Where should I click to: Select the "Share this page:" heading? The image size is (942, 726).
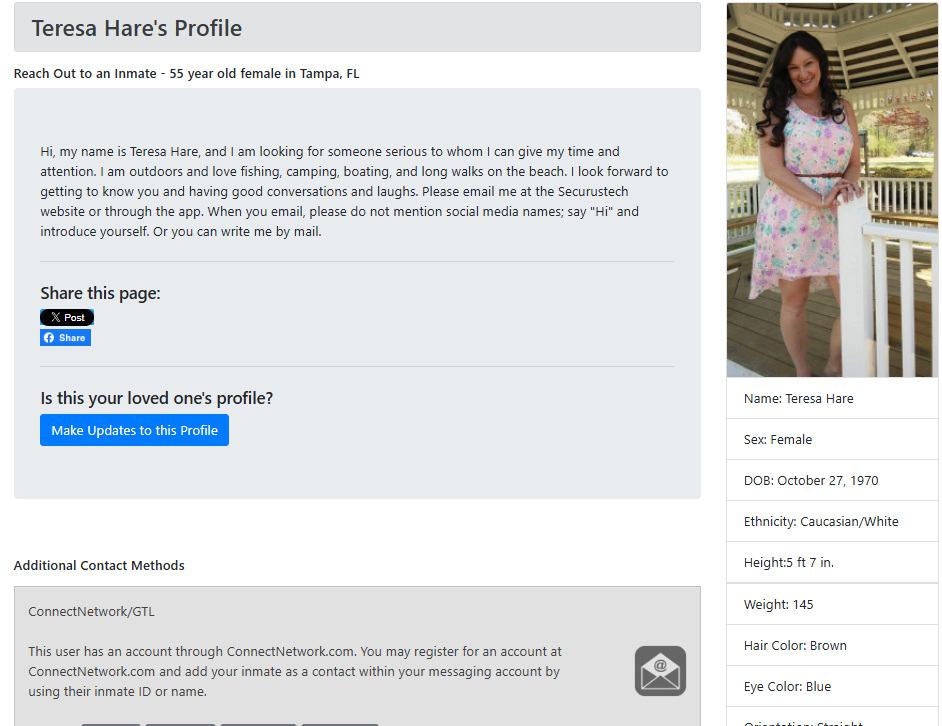pos(100,293)
